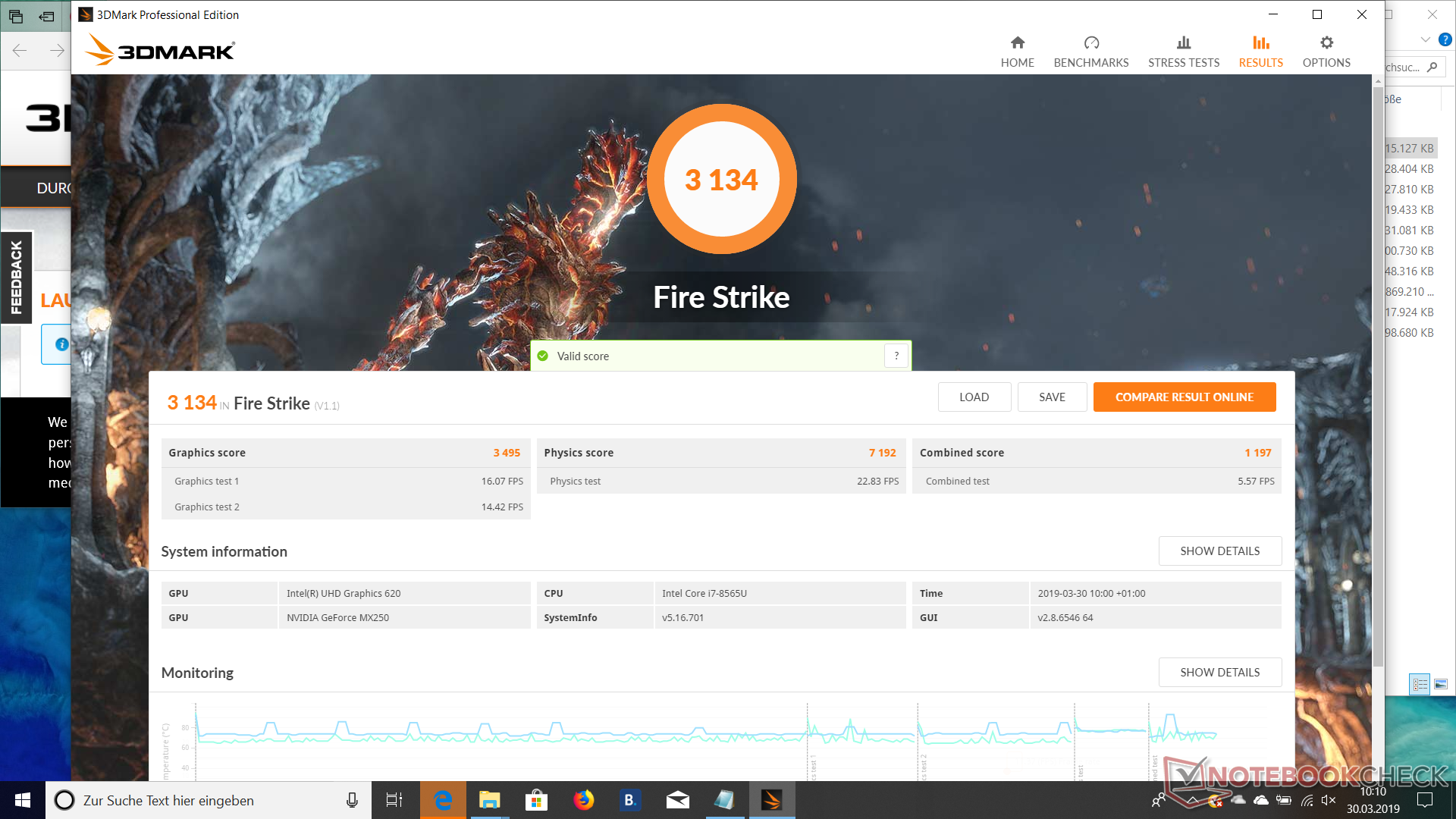Viewport: 1456px width, 819px height.
Task: Click the Intel Core i7-8565U entry
Action: pos(704,594)
